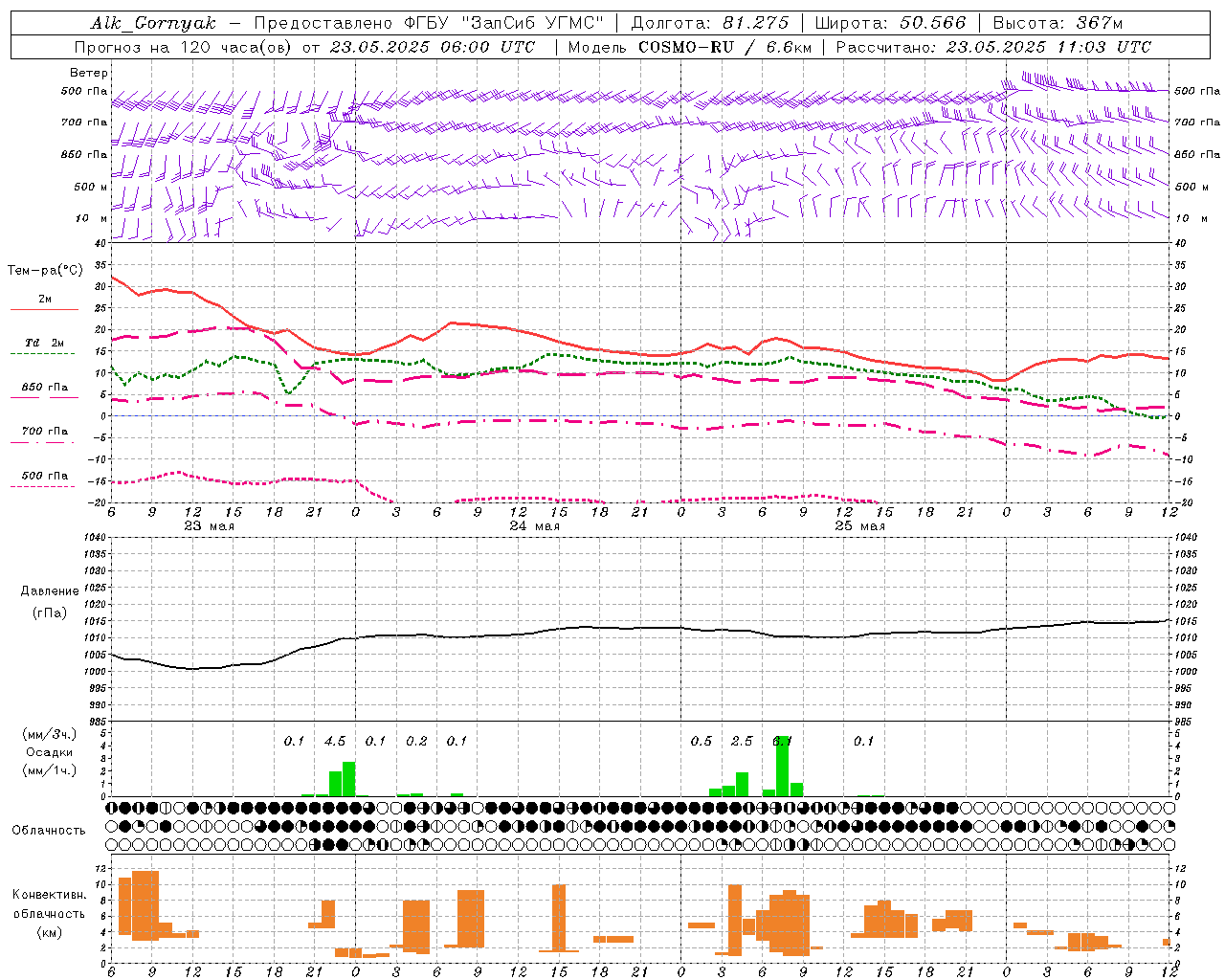Click the provider text ФГБУ "ЗапСиб УГМС"
Image resolution: width=1225 pixels, height=980 pixels.
tap(505, 23)
